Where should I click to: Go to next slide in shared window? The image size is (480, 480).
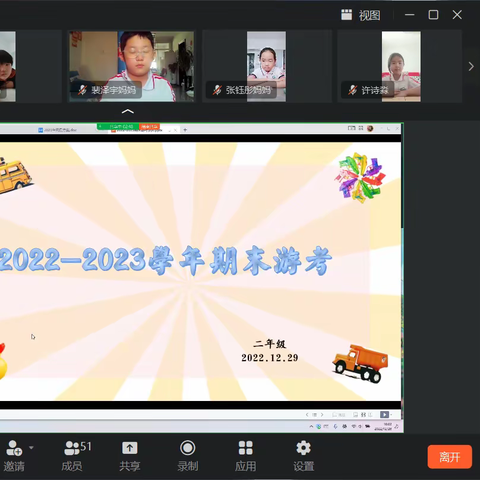[x=322, y=415]
